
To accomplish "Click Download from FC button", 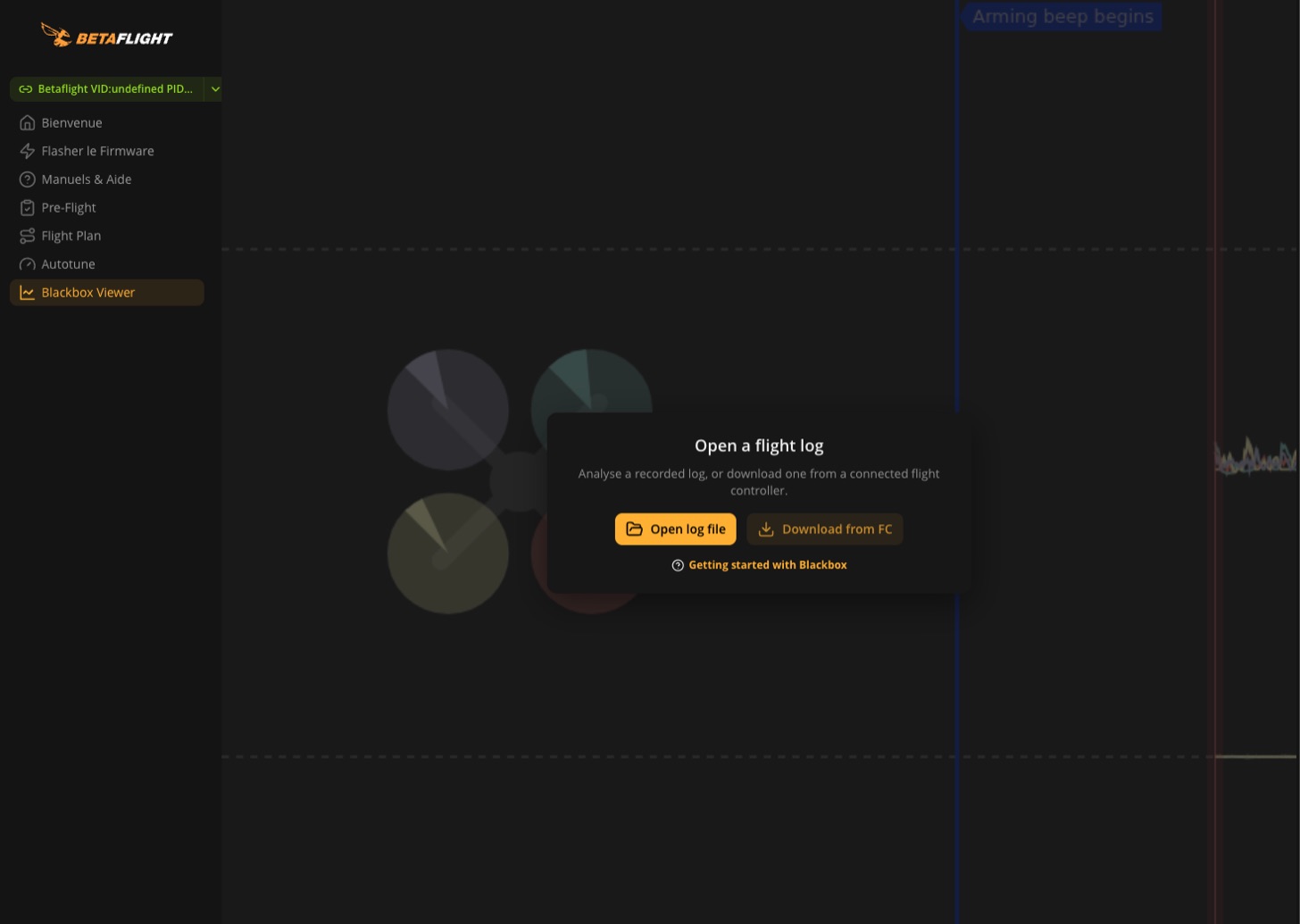I will coord(825,529).
